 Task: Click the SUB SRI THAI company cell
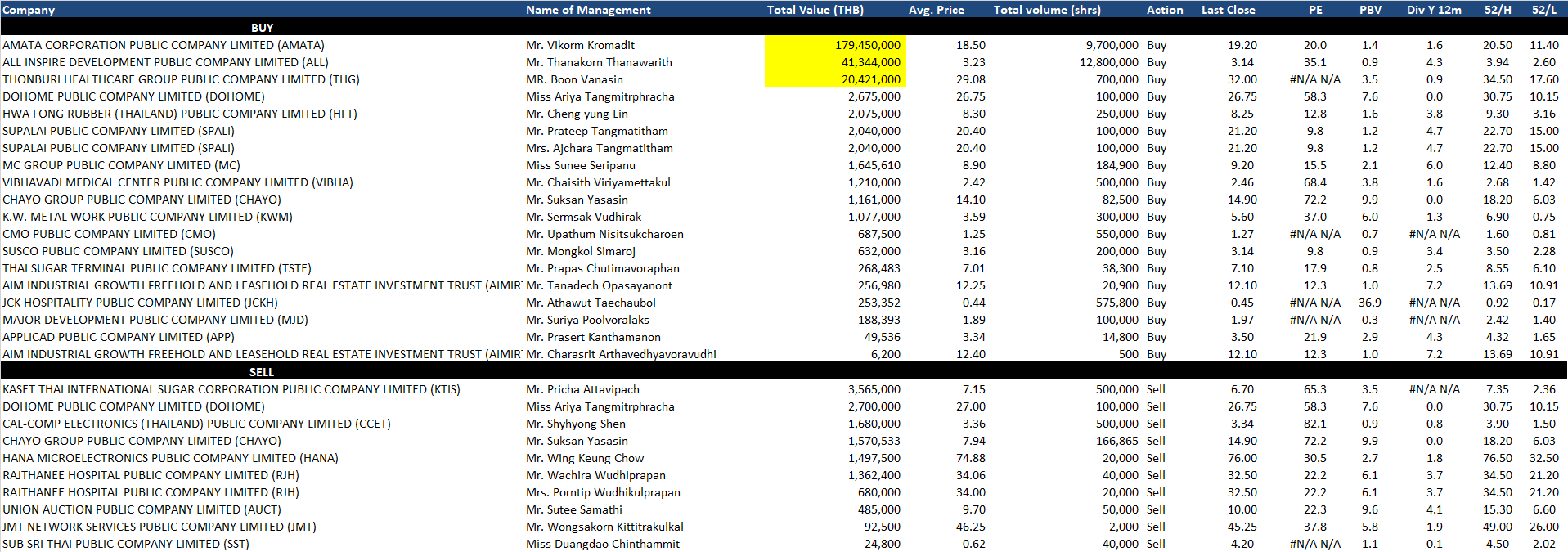[x=125, y=544]
